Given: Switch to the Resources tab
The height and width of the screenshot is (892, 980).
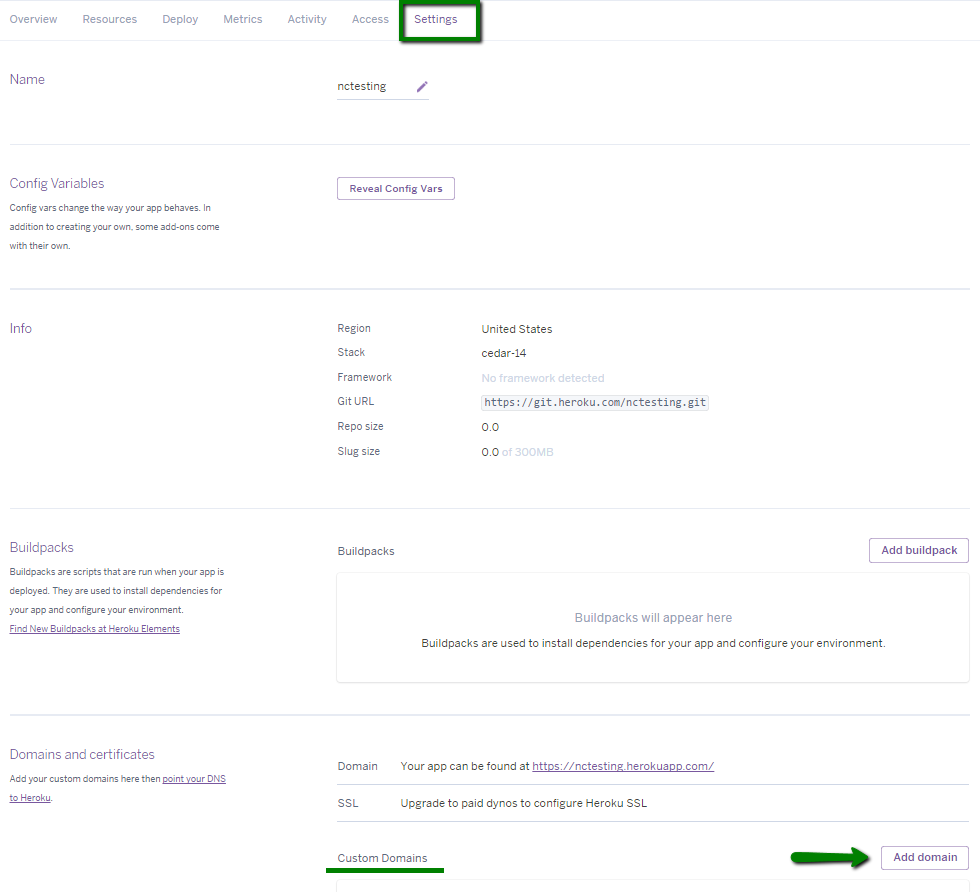Looking at the screenshot, I should pyautogui.click(x=109, y=19).
